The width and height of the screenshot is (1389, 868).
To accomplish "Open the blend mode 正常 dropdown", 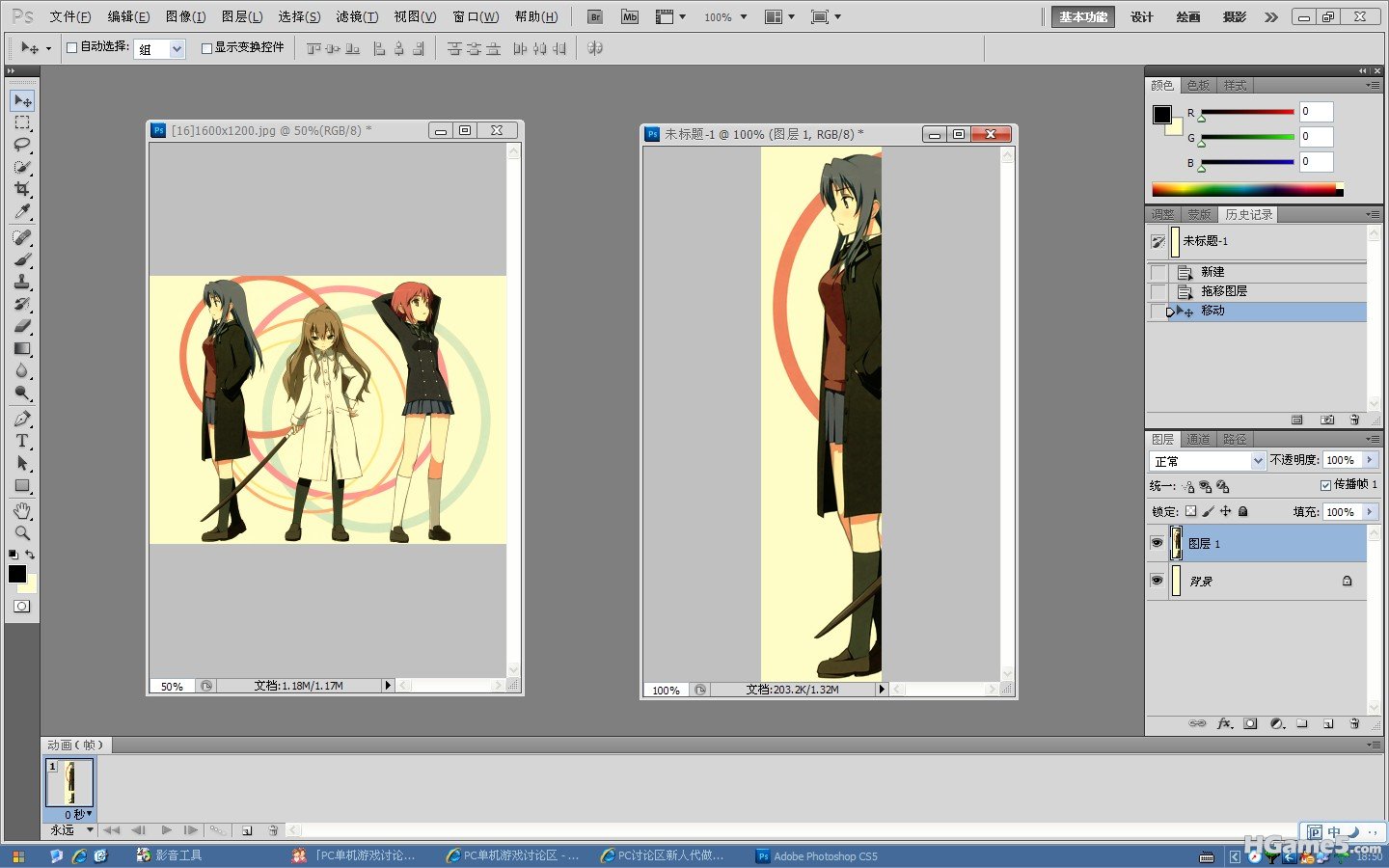I will 1207,461.
